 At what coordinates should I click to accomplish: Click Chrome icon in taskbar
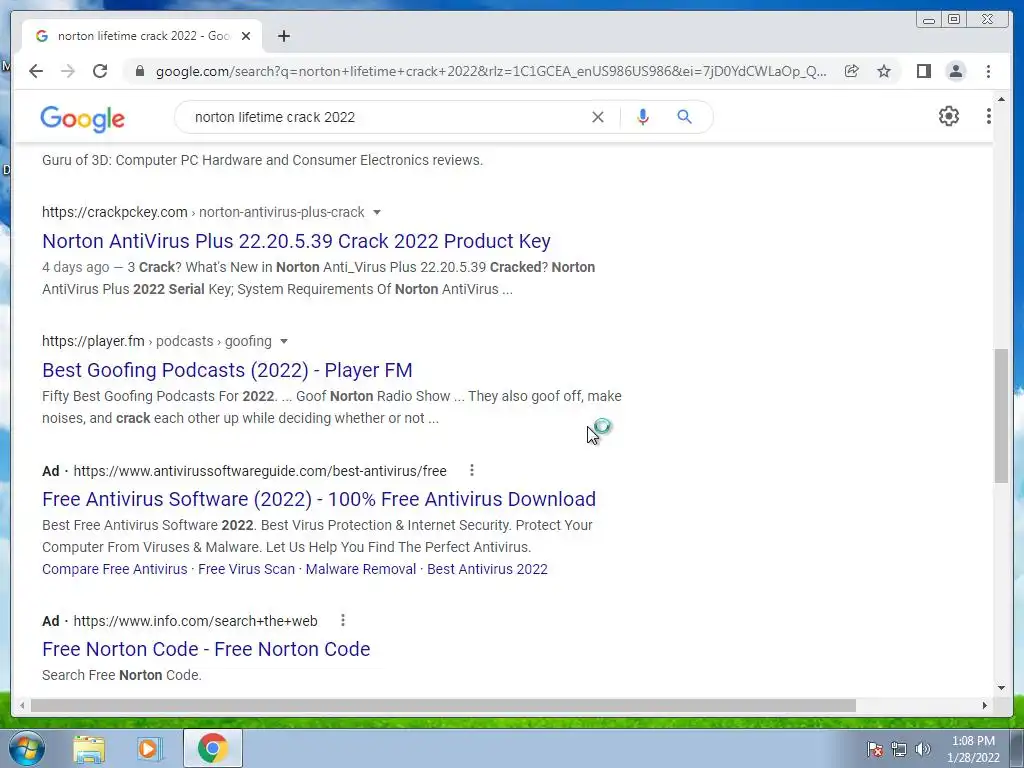pos(212,748)
